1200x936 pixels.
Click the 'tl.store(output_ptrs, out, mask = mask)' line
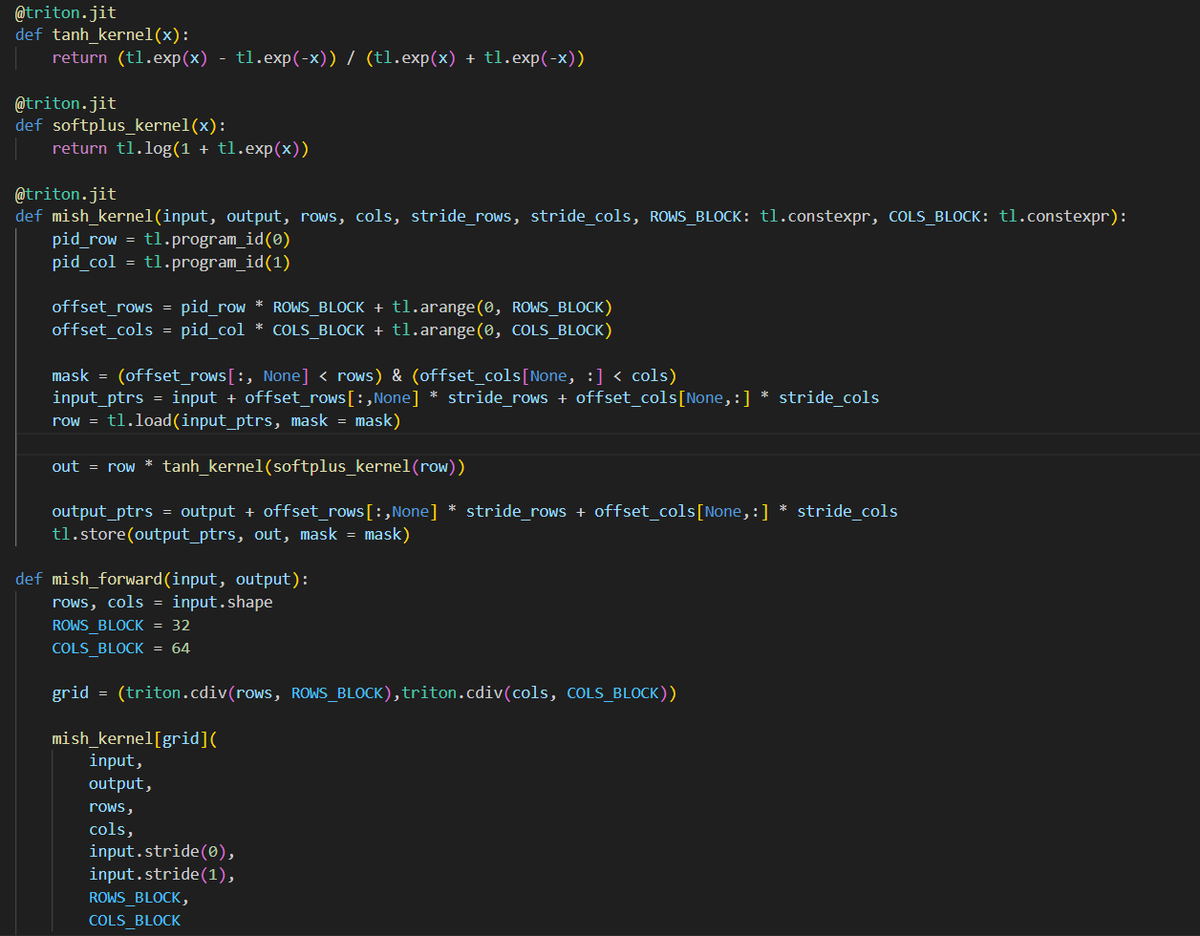[x=231, y=535]
